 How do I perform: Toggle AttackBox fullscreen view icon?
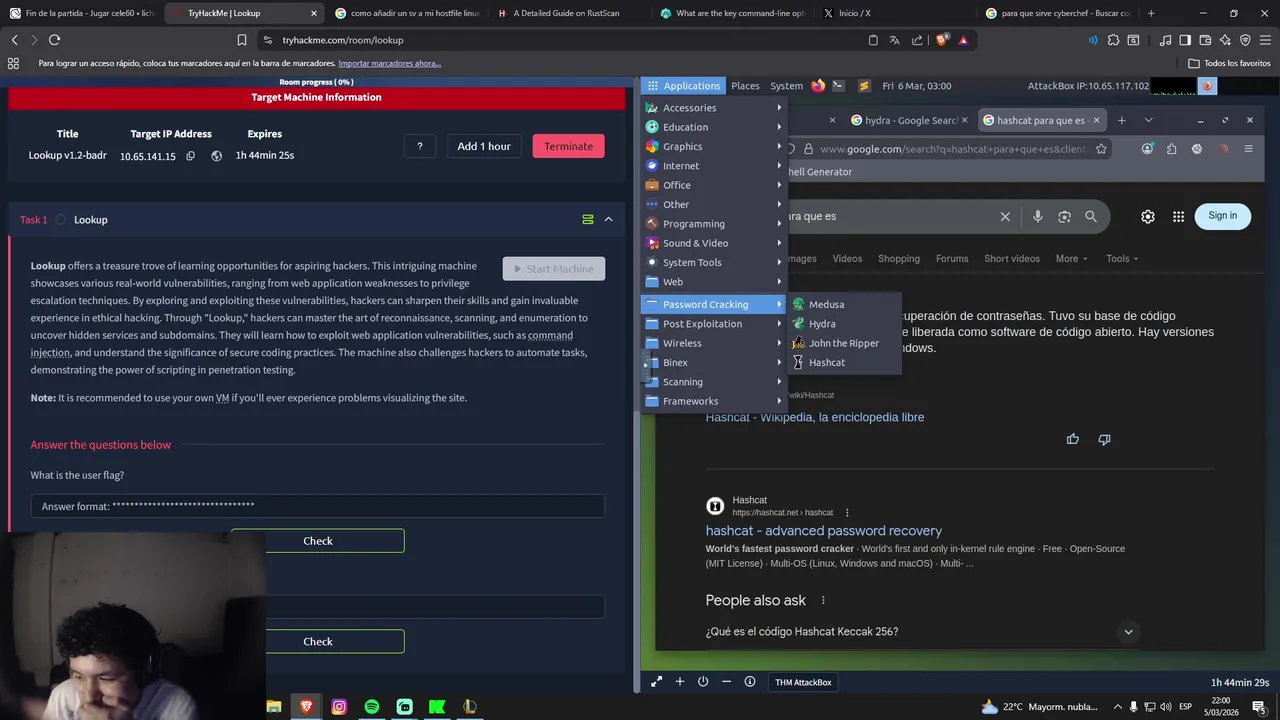click(656, 682)
